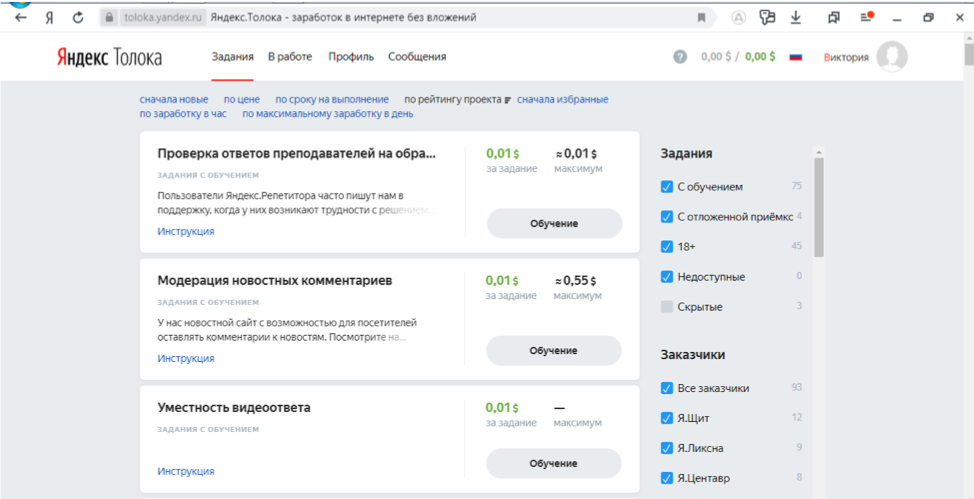This screenshot has height=499, width=974.
Task: Open the user avatar profile picture
Action: [x=891, y=57]
